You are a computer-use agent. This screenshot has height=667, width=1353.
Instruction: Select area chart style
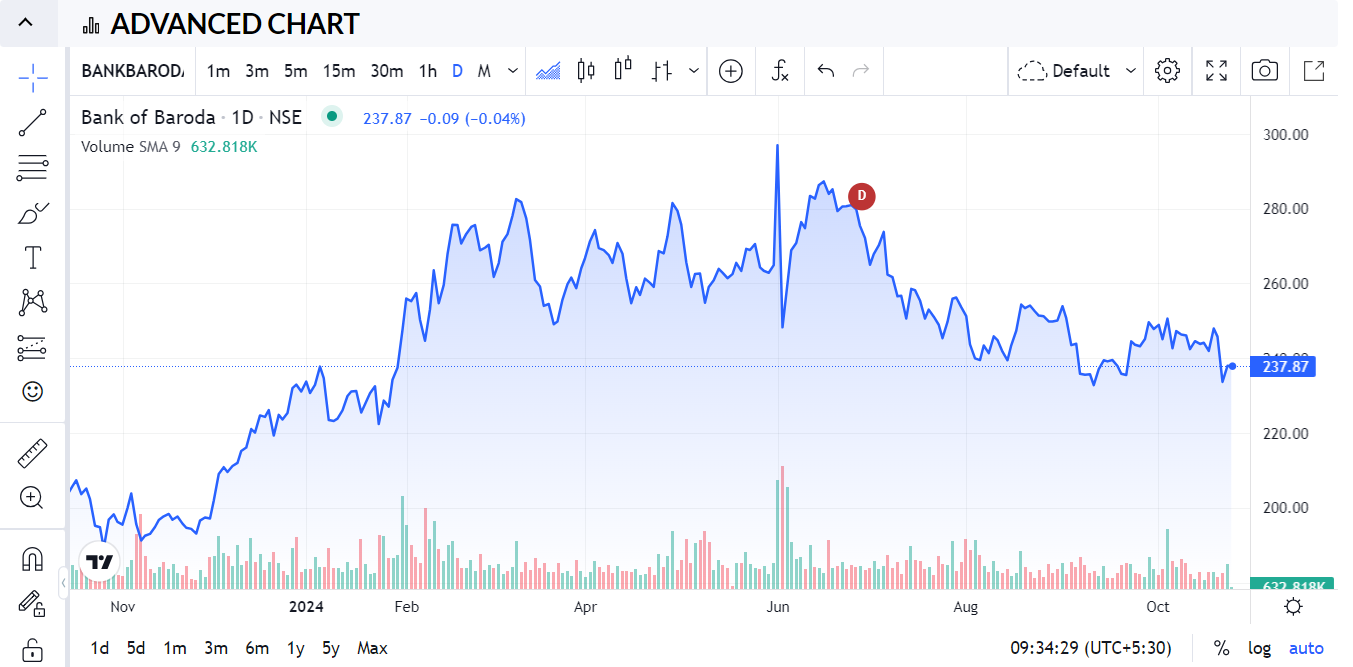[x=548, y=71]
